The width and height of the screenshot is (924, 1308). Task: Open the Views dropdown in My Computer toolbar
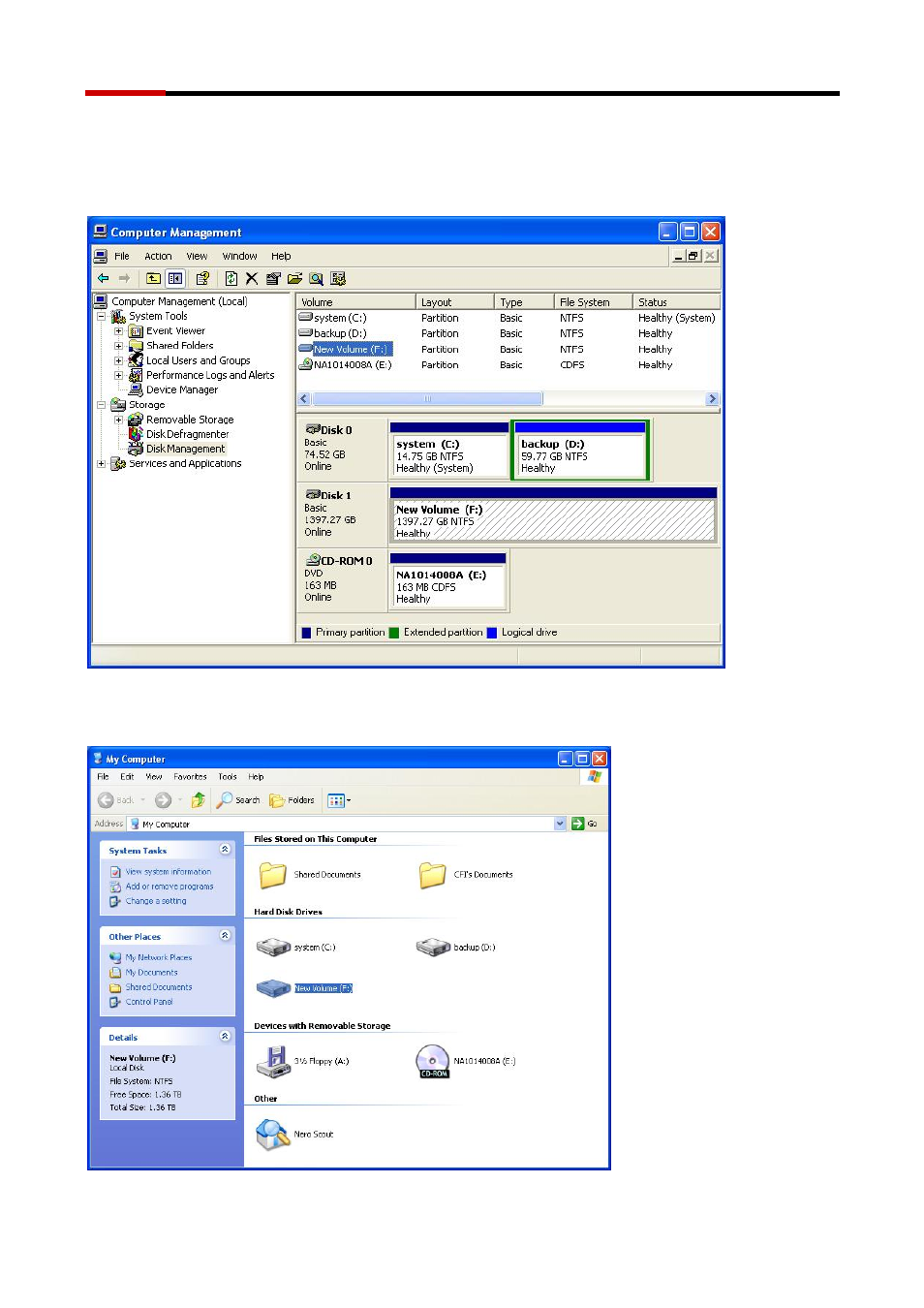[339, 800]
